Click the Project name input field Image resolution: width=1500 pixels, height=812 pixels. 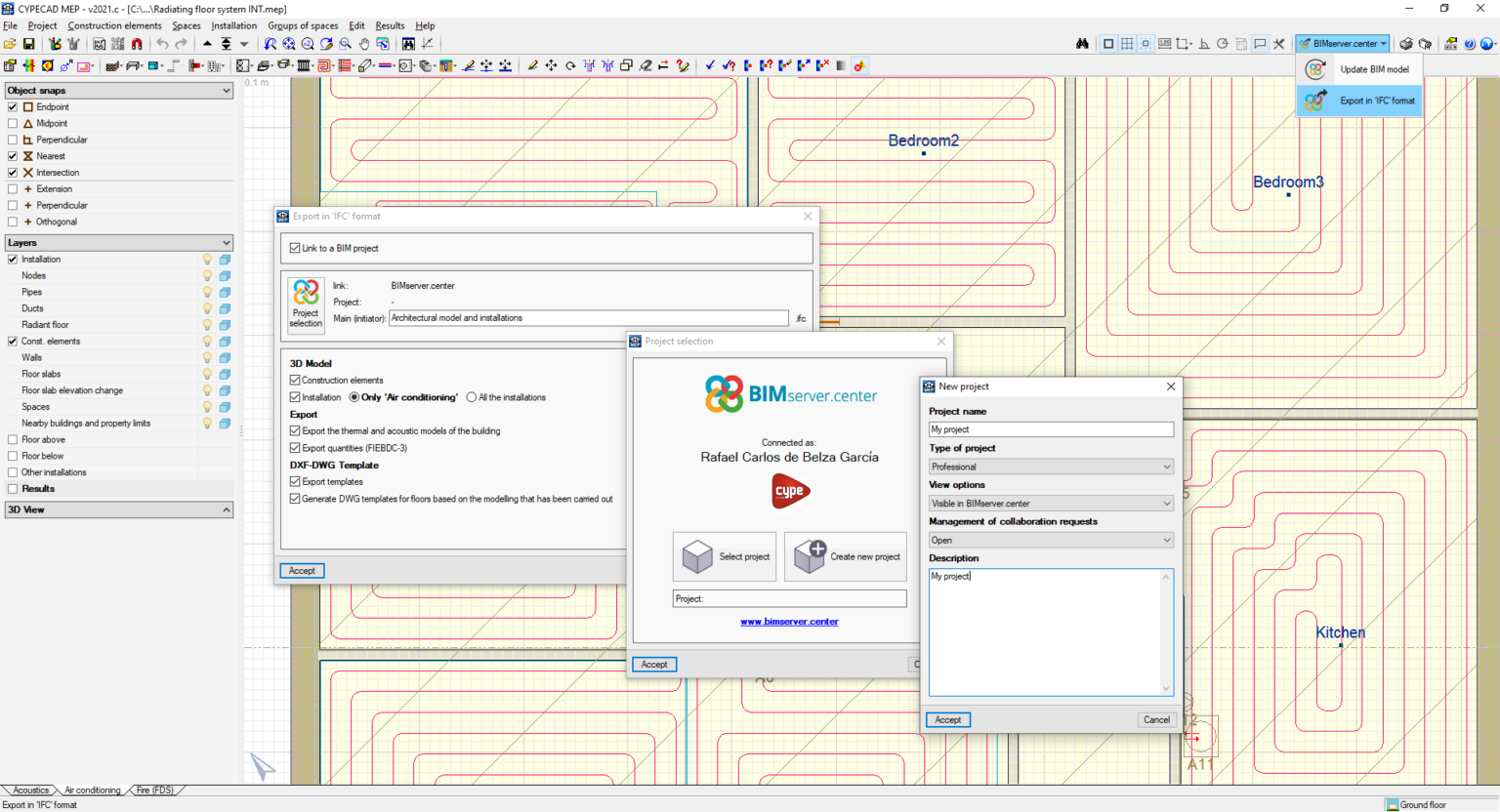[x=1051, y=429]
